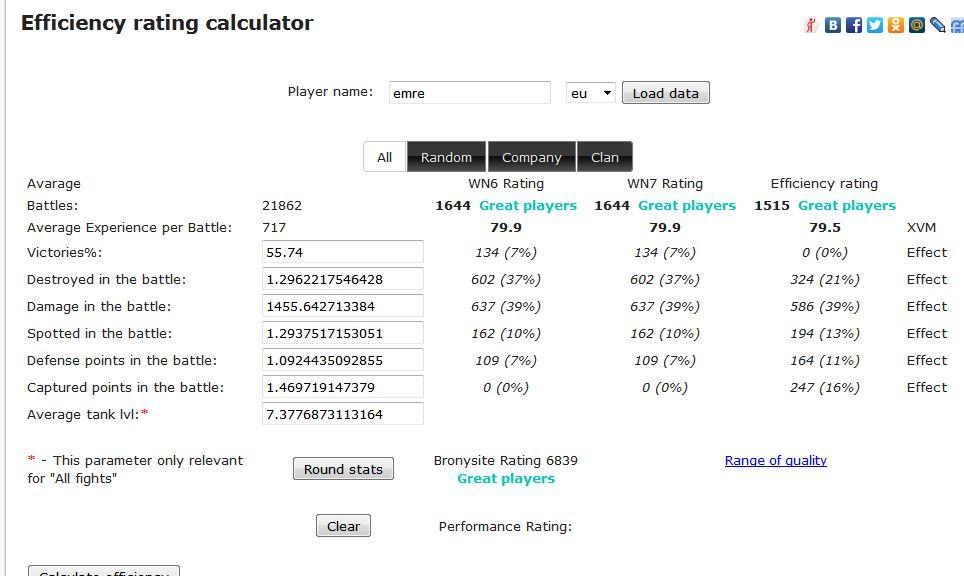Click the Bronysite Rating 6839 text
This screenshot has height=576, width=964.
click(505, 460)
